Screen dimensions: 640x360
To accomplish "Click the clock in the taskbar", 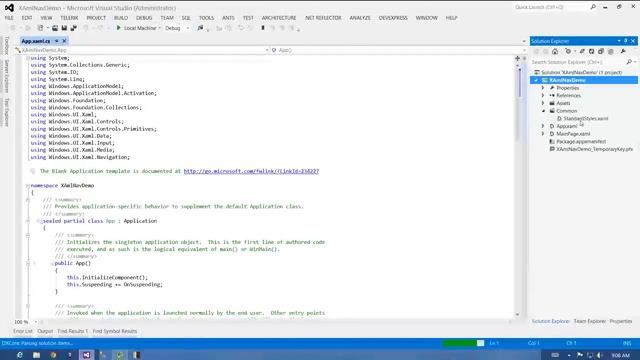I will (x=620, y=356).
